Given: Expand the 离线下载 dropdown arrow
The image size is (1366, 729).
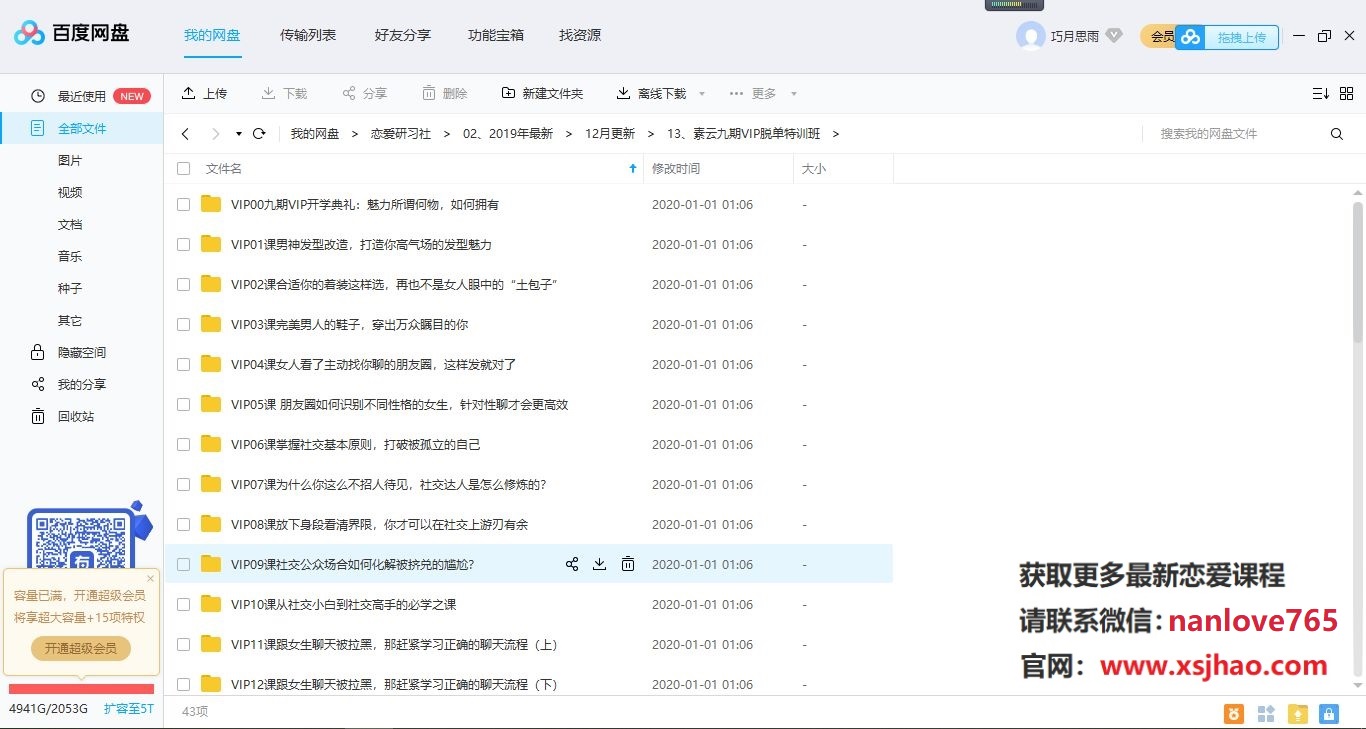Looking at the screenshot, I should click(x=701, y=93).
